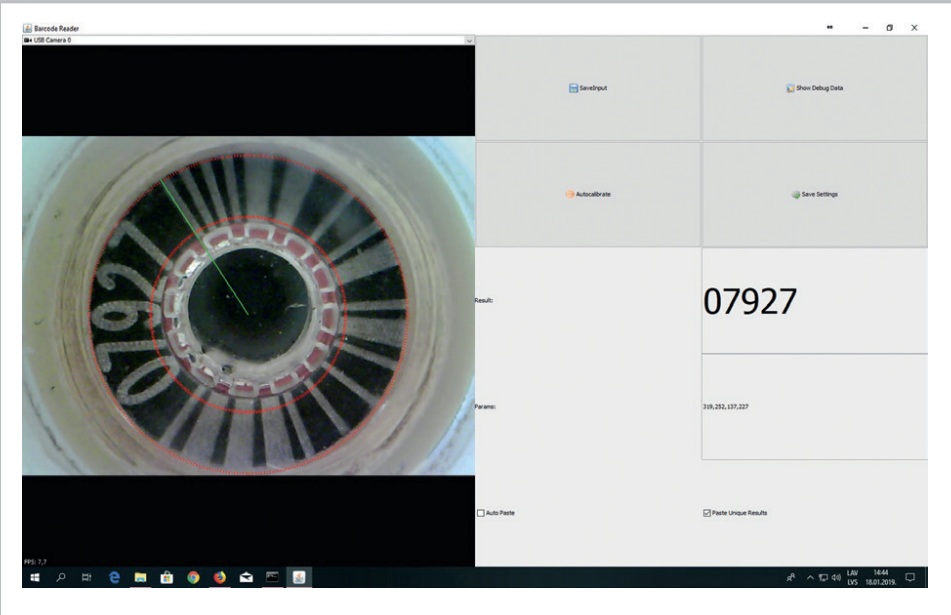Launch Google Chrome from taskbar

[193, 577]
